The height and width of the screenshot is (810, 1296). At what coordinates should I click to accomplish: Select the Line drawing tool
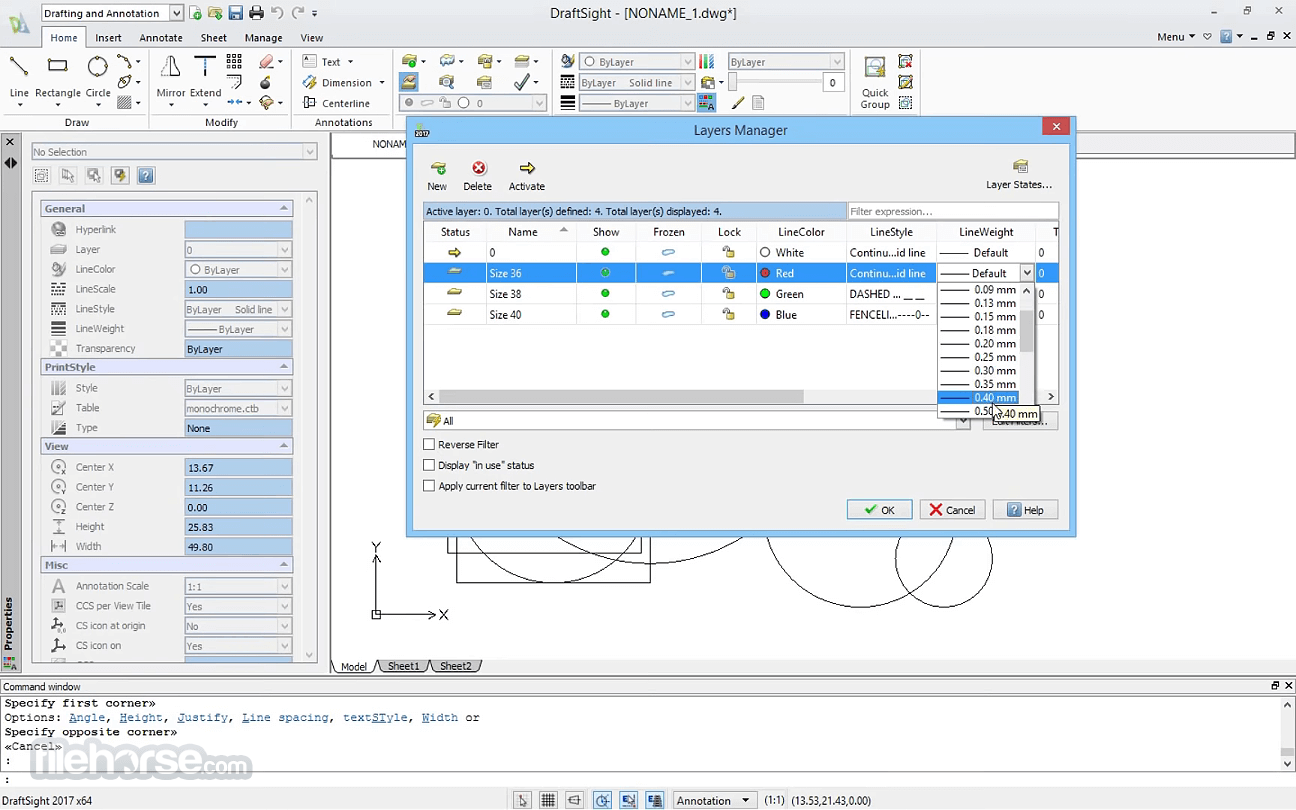19,78
